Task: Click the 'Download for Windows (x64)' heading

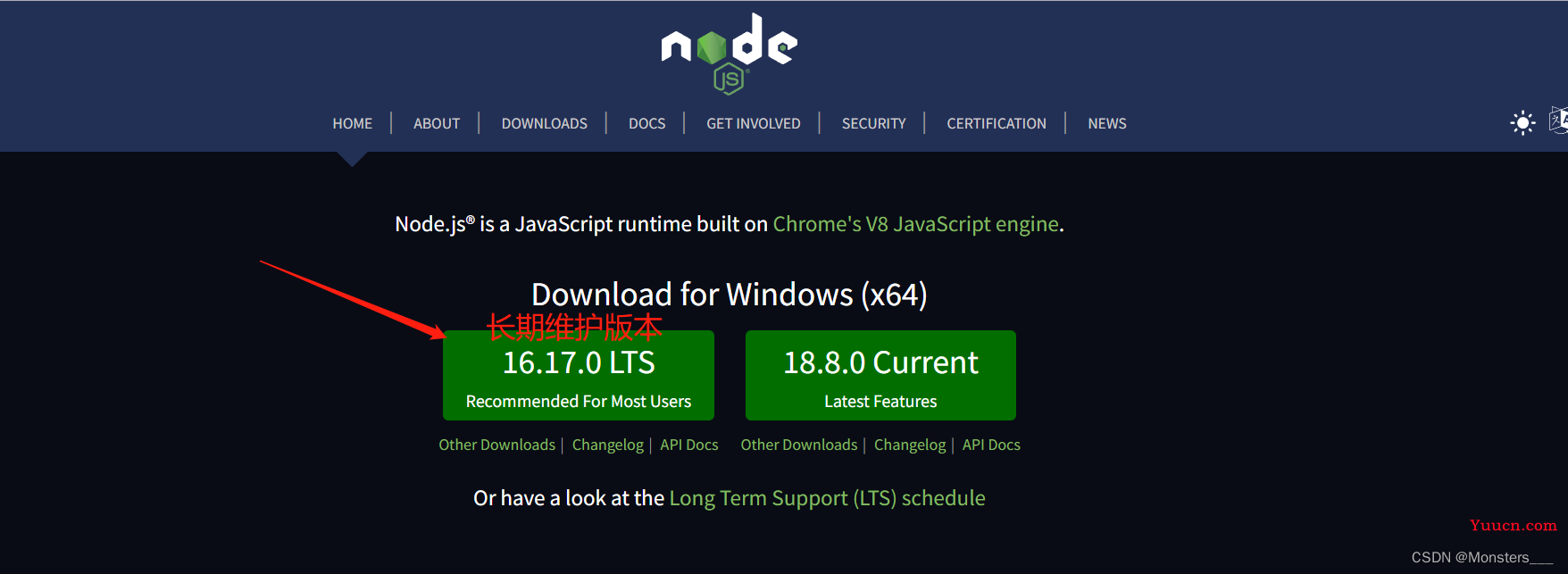Action: coord(730,295)
